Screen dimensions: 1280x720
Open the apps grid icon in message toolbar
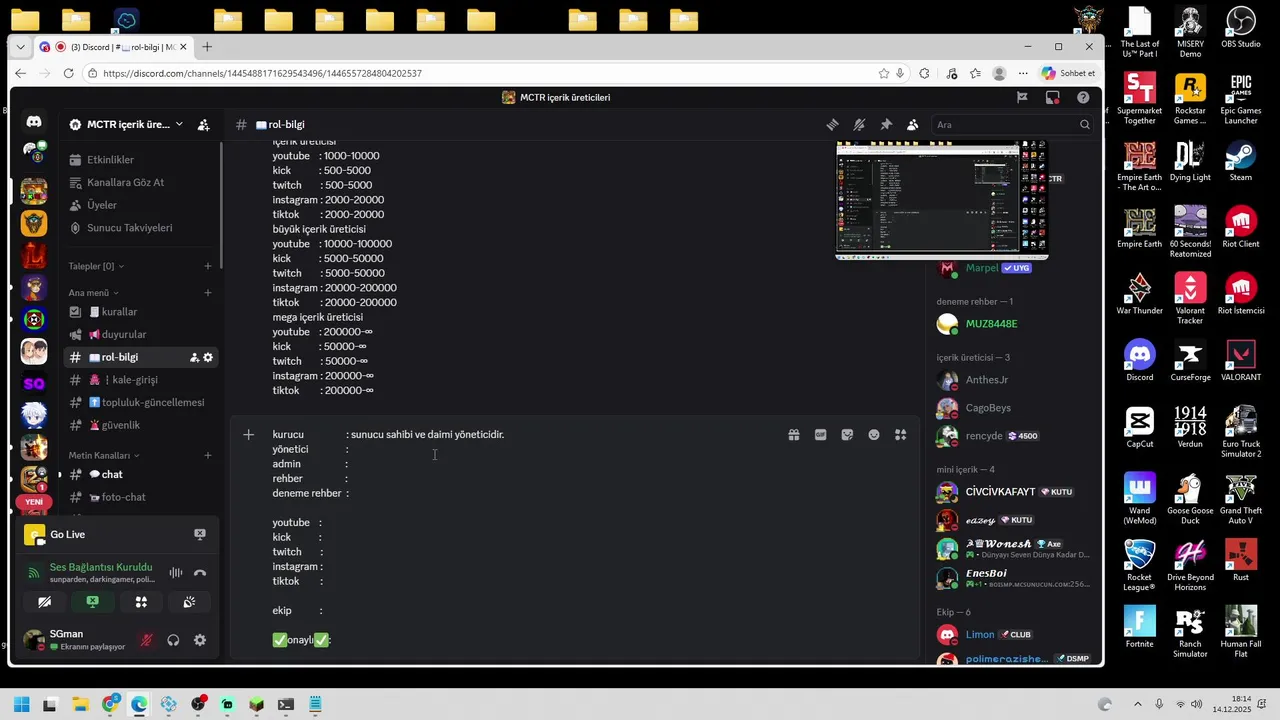901,435
